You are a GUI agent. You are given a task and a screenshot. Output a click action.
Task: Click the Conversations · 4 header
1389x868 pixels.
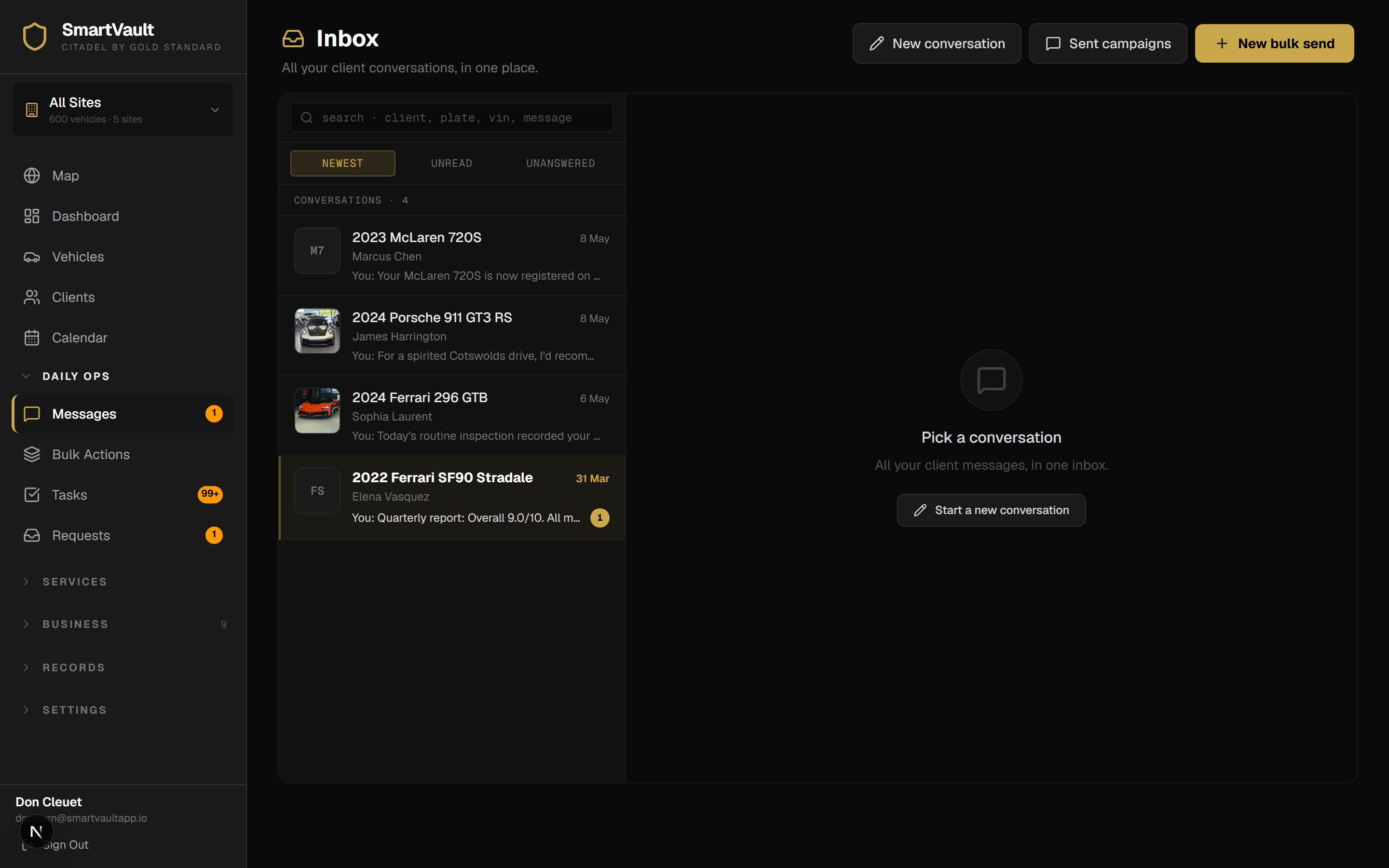(351, 200)
